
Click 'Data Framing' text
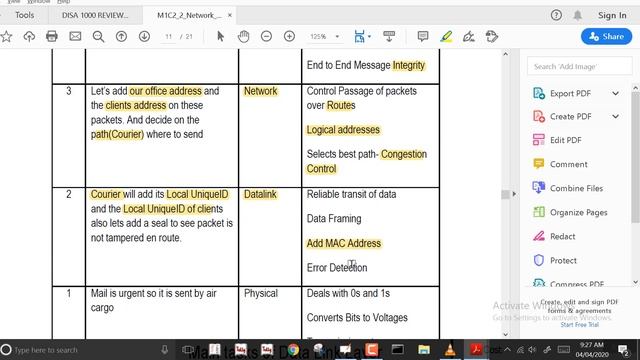point(334,219)
